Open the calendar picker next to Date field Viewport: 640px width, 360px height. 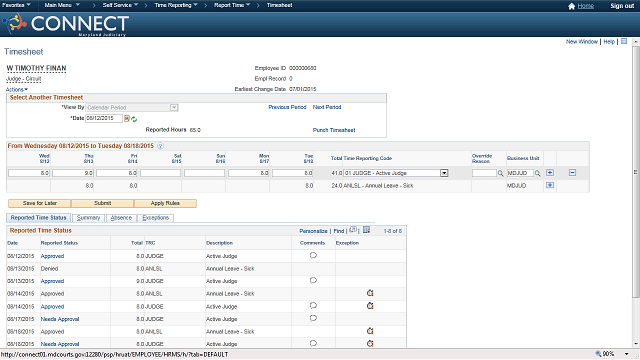127,119
